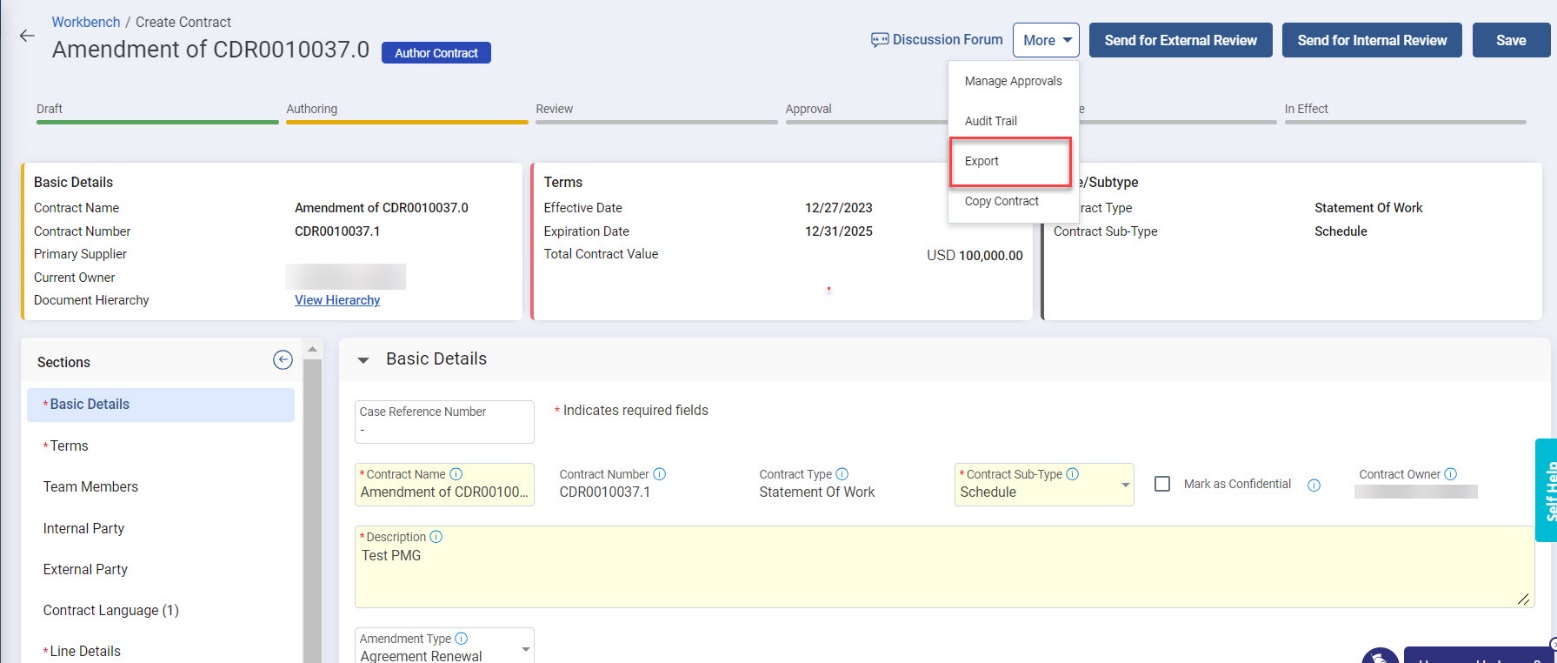Open the More dropdown menu

[x=1047, y=40]
